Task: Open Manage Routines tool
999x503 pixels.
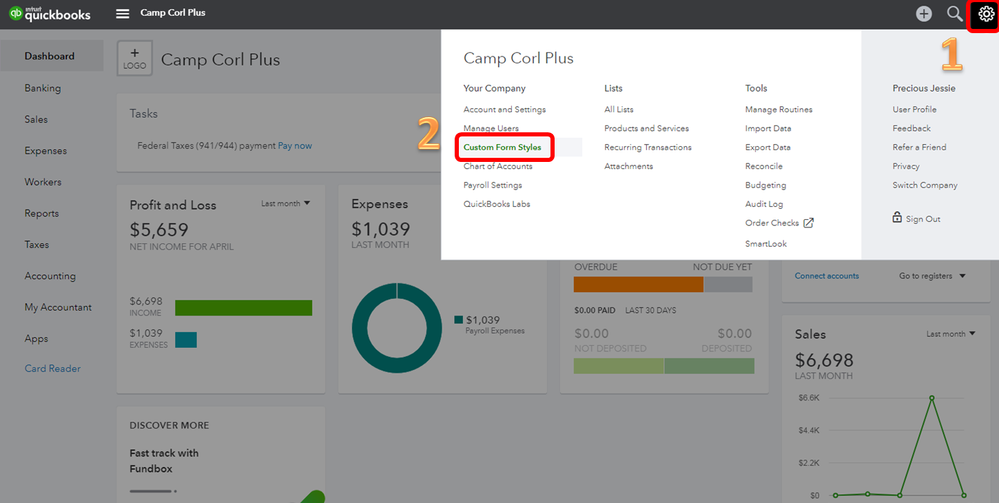Action: click(779, 110)
